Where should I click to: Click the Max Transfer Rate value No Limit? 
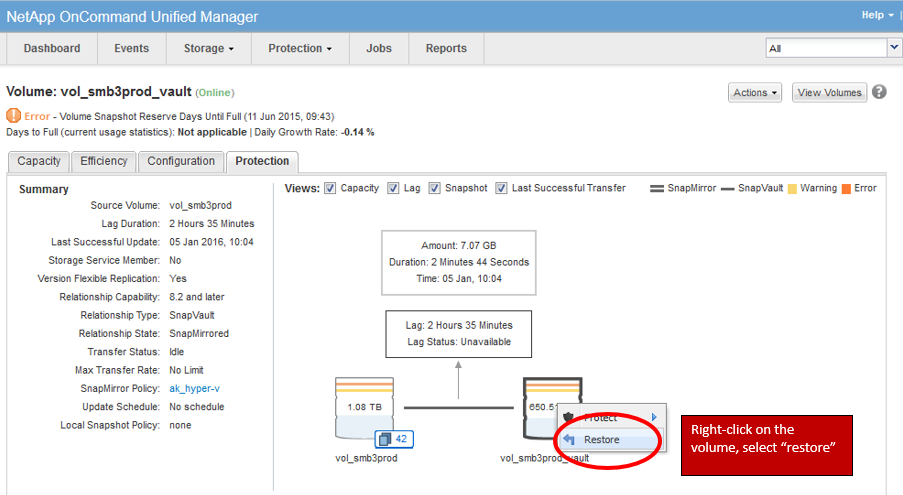(x=186, y=371)
